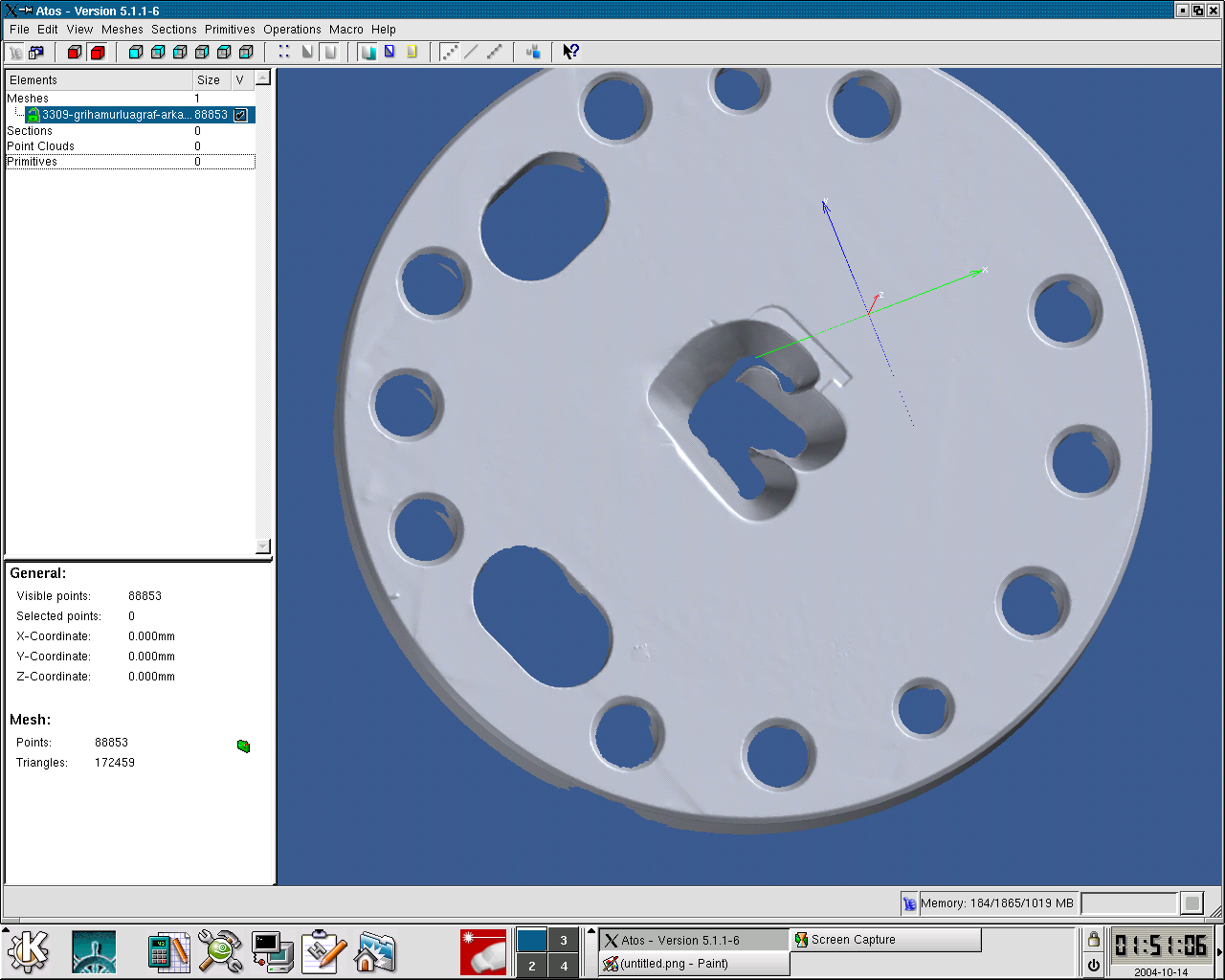Viewport: 1225px width, 980px height.
Task: Switch to point display mode icon
Action: [284, 52]
